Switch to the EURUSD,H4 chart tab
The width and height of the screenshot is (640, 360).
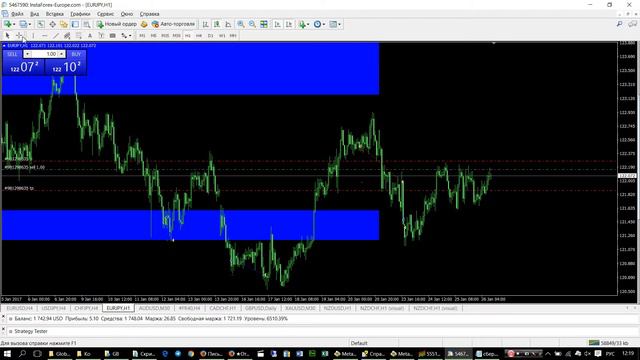(x=19, y=308)
